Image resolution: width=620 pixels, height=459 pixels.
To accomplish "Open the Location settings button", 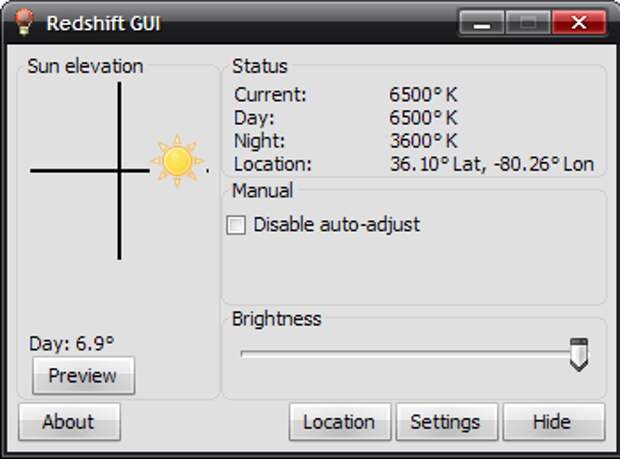I will pyautogui.click(x=340, y=422).
